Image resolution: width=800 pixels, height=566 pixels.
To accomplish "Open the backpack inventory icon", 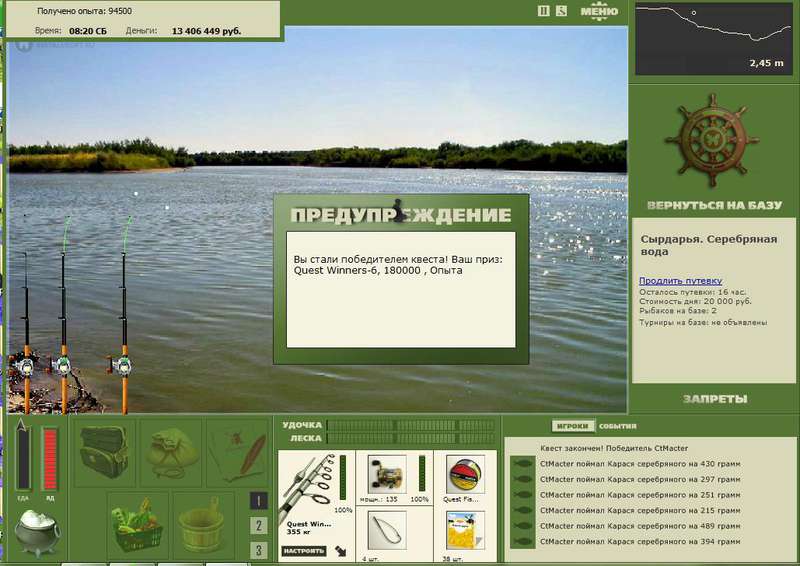I will point(104,452).
